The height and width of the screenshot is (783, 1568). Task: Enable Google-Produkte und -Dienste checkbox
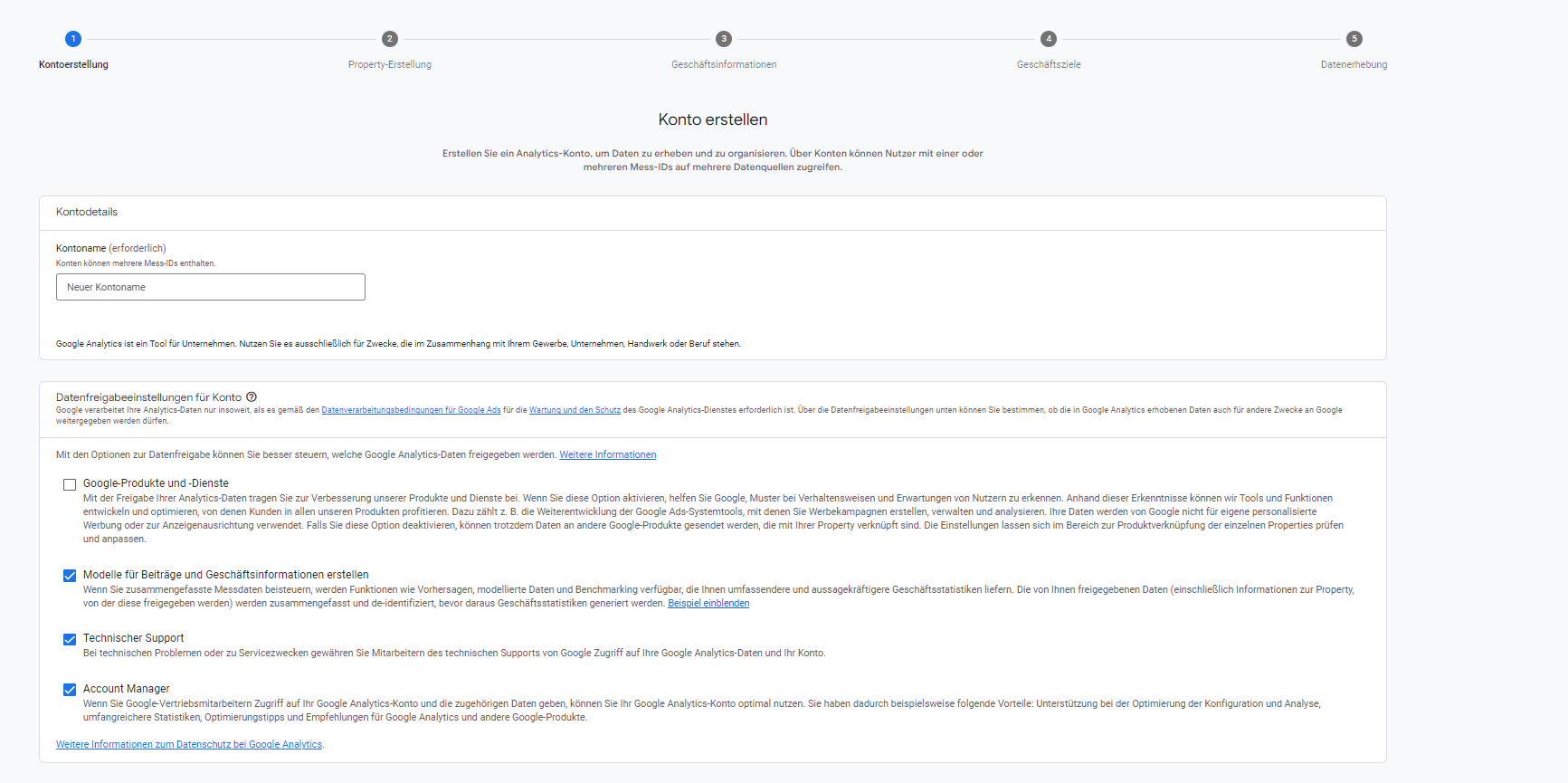(70, 484)
